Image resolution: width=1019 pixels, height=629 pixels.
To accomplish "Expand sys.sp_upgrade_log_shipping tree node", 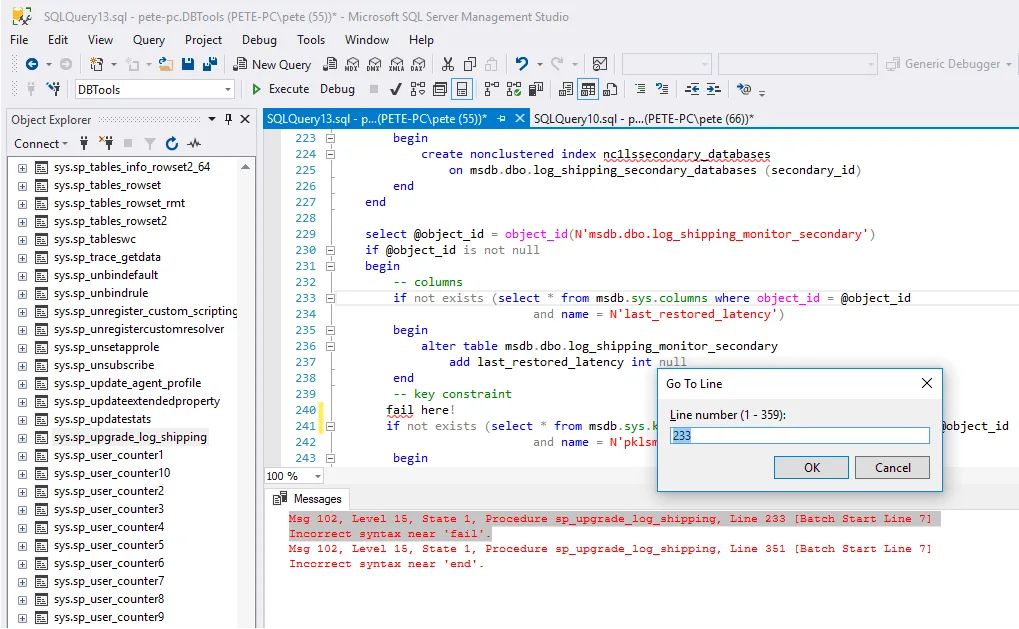I will click(x=22, y=438).
